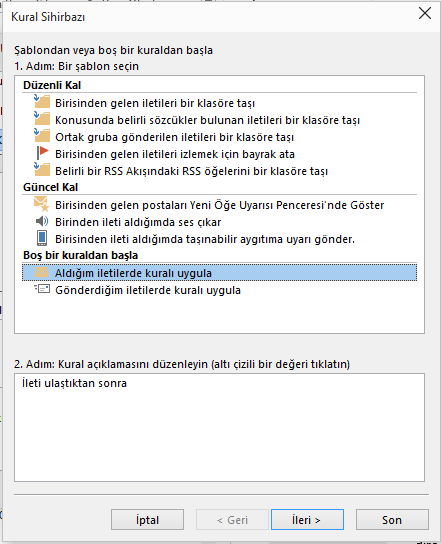Image resolution: width=441 pixels, height=544 pixels.
Task: Click the envelope star icon for Yeni Öğe Uyarısı
Action: 42,204
